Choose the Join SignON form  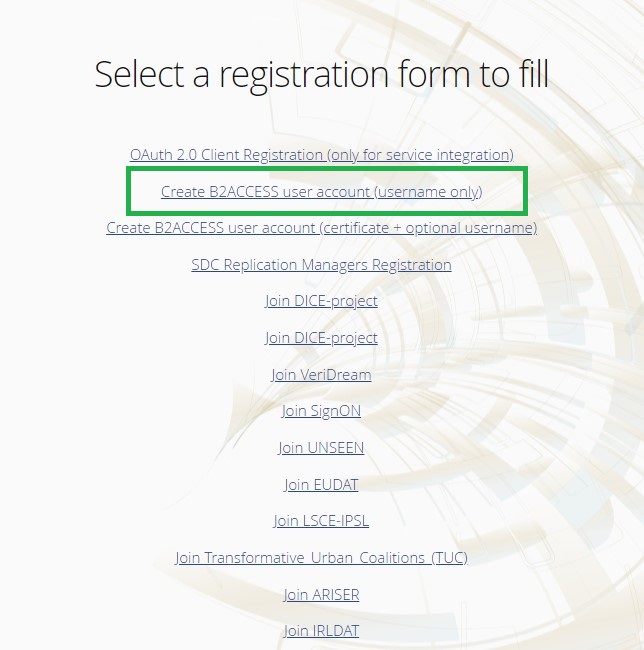321,411
